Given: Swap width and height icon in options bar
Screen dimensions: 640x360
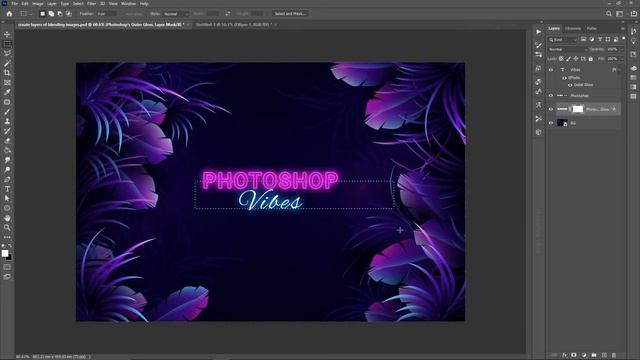Looking at the screenshot, I should coord(227,13).
